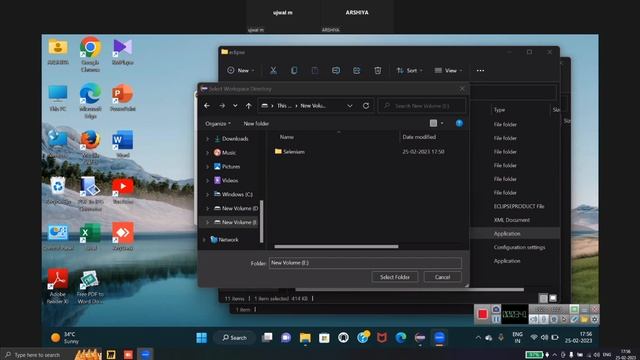Expand the Network tree node
Screen dimensions: 640x360
coord(204,240)
